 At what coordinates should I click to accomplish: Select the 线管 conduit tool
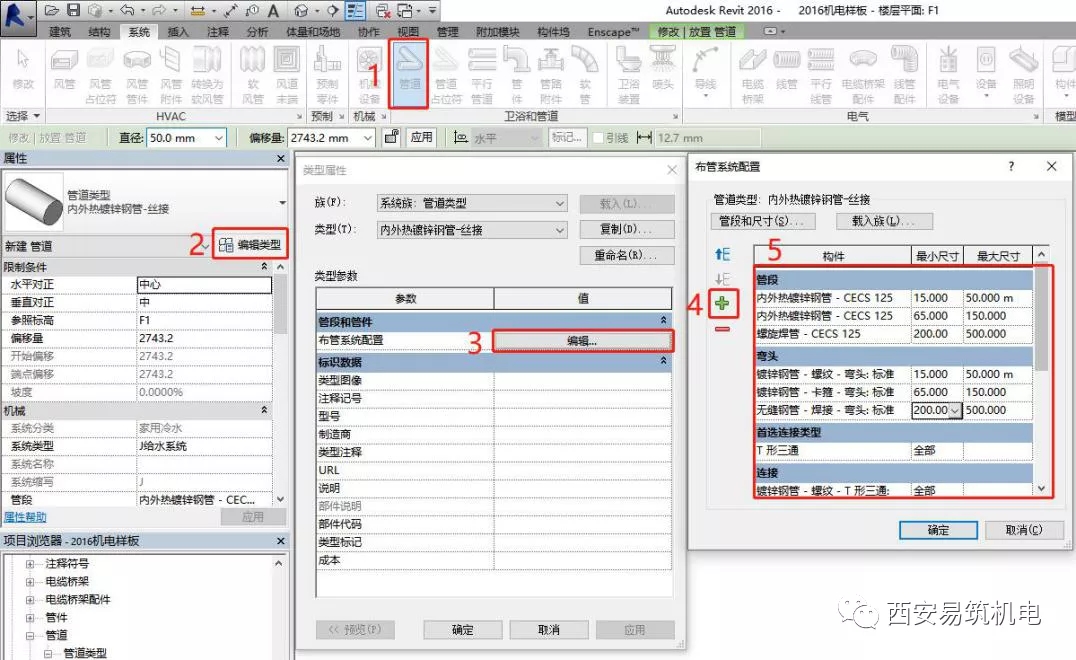point(786,69)
